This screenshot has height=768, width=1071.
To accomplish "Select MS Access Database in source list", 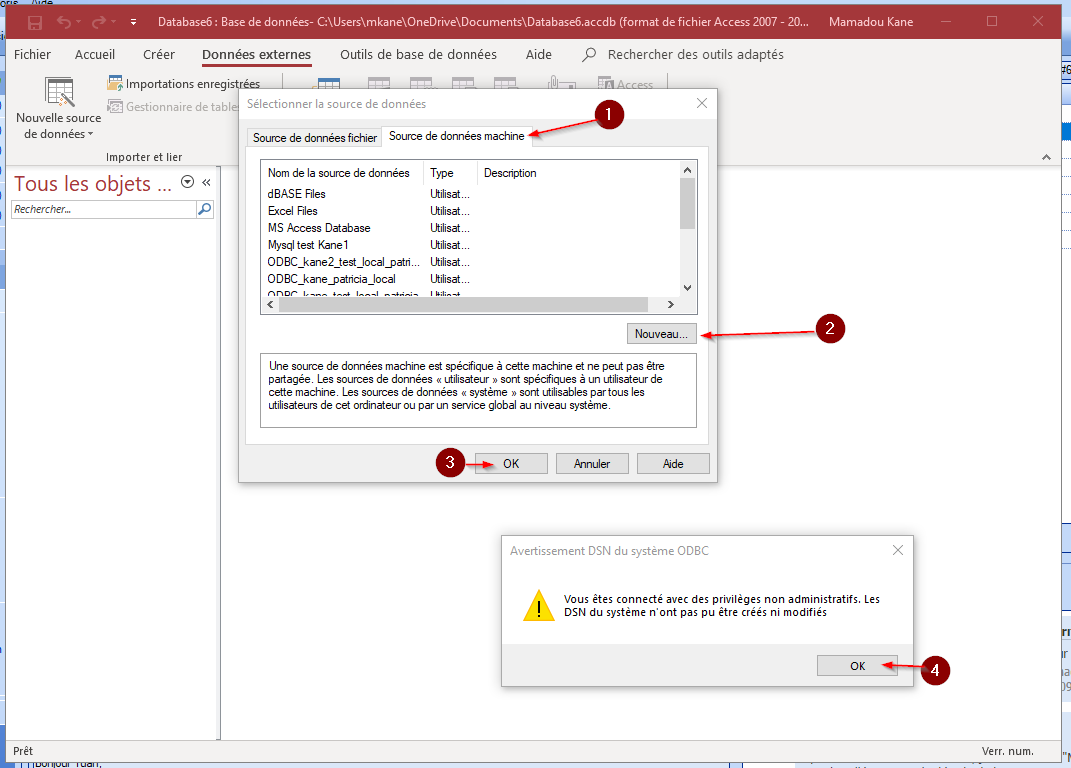I will point(319,228).
